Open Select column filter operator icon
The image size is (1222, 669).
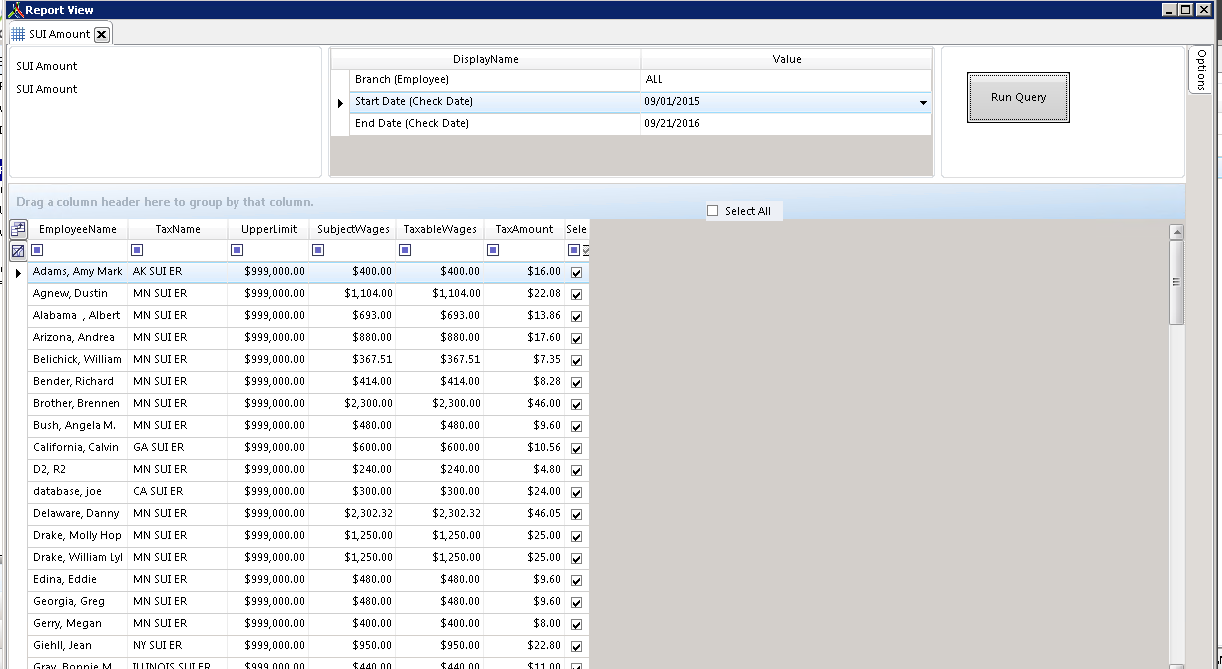pos(574,250)
